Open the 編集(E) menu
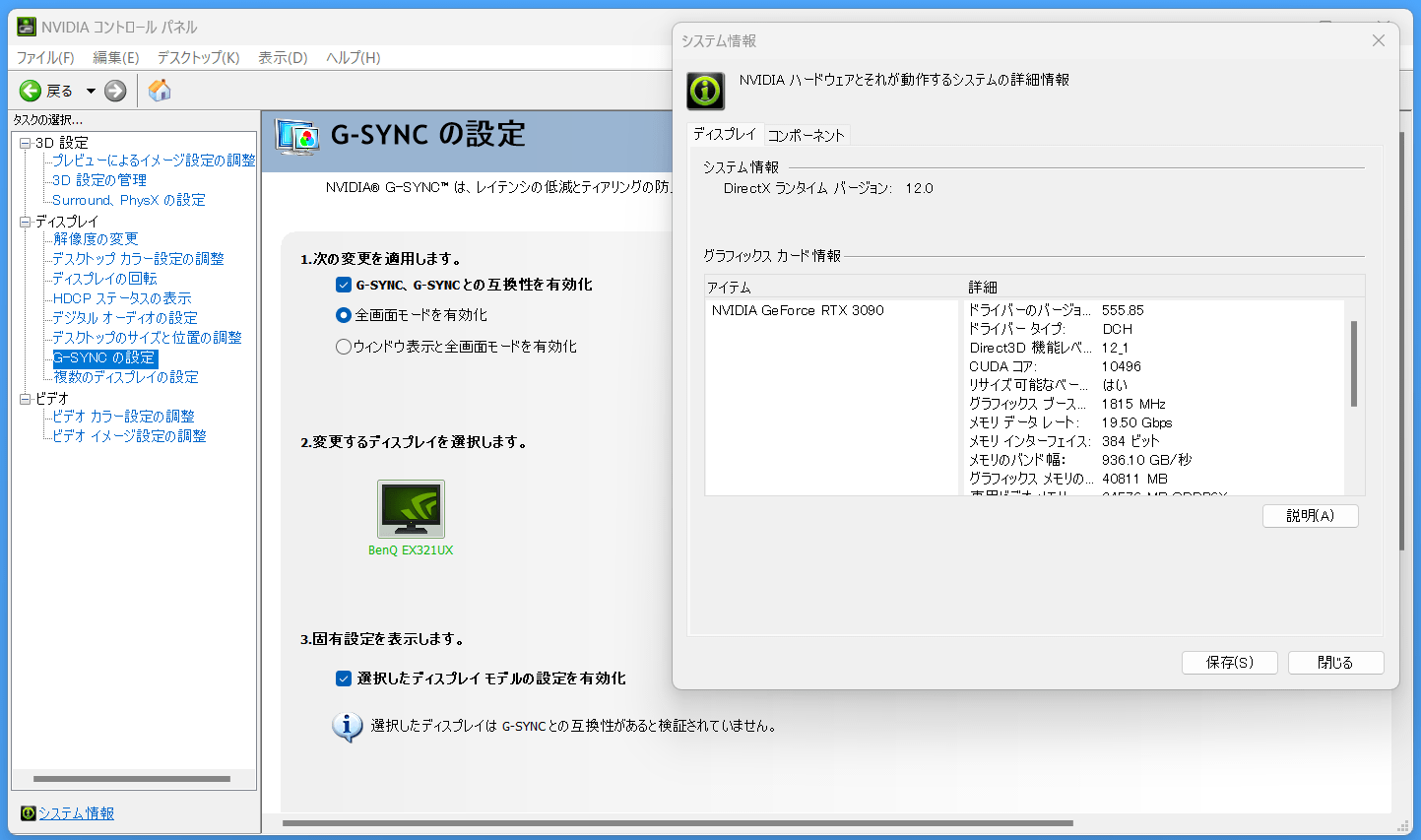Screen dimensions: 1421x840 pos(116,57)
